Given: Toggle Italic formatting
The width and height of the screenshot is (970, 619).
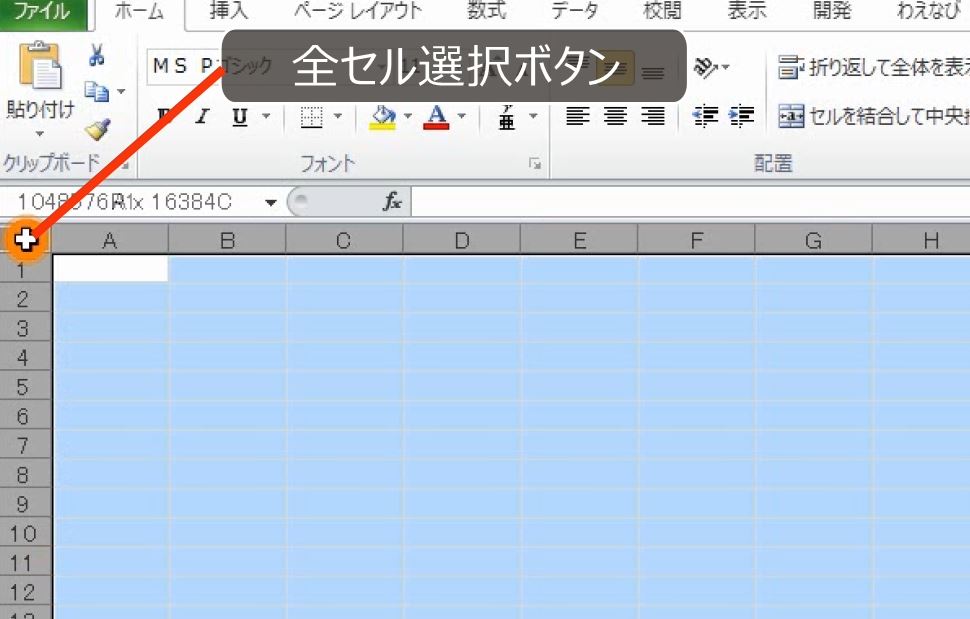Looking at the screenshot, I should pos(202,116).
